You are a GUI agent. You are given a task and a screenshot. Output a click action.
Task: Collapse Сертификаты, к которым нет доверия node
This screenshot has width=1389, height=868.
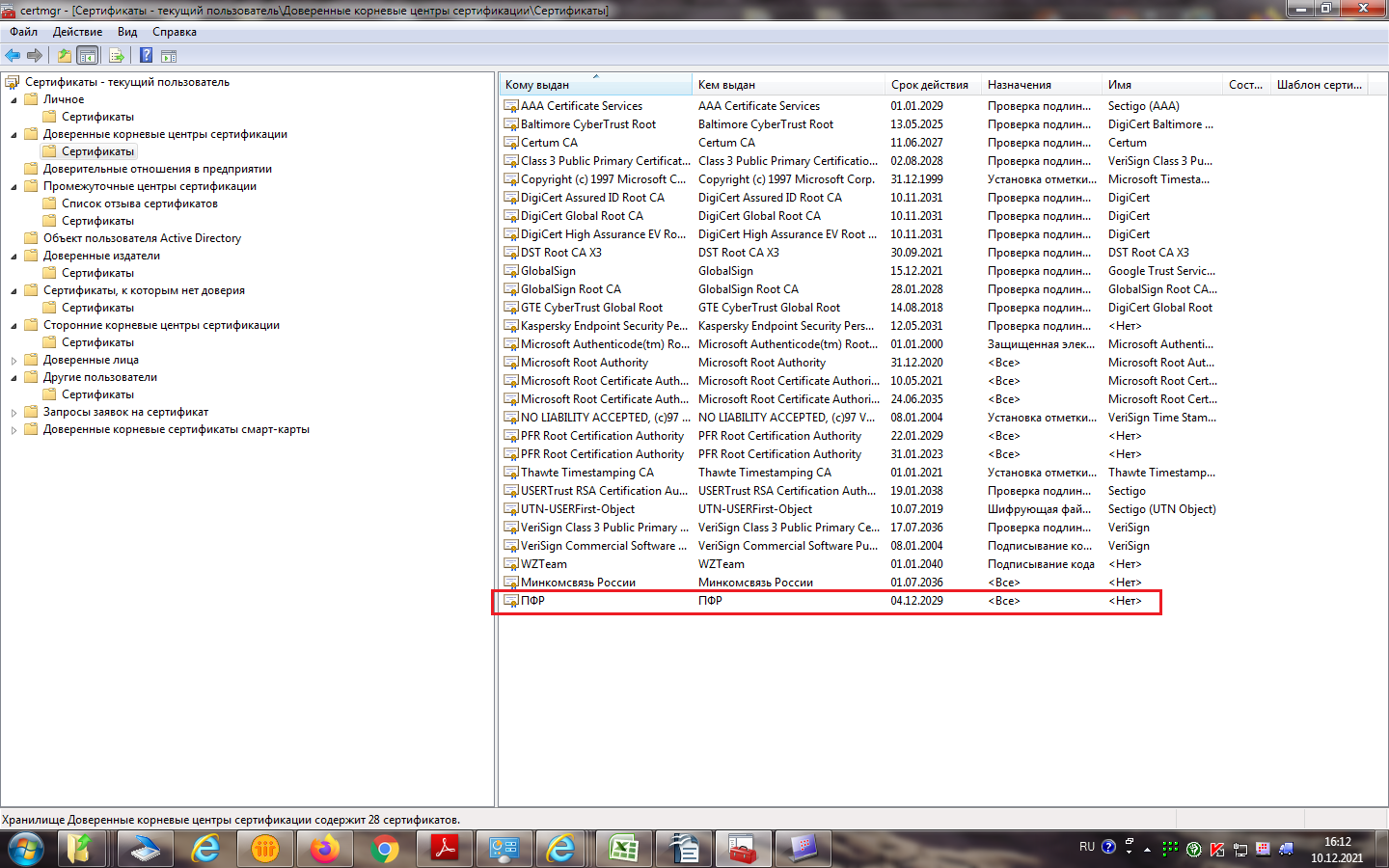[14, 291]
